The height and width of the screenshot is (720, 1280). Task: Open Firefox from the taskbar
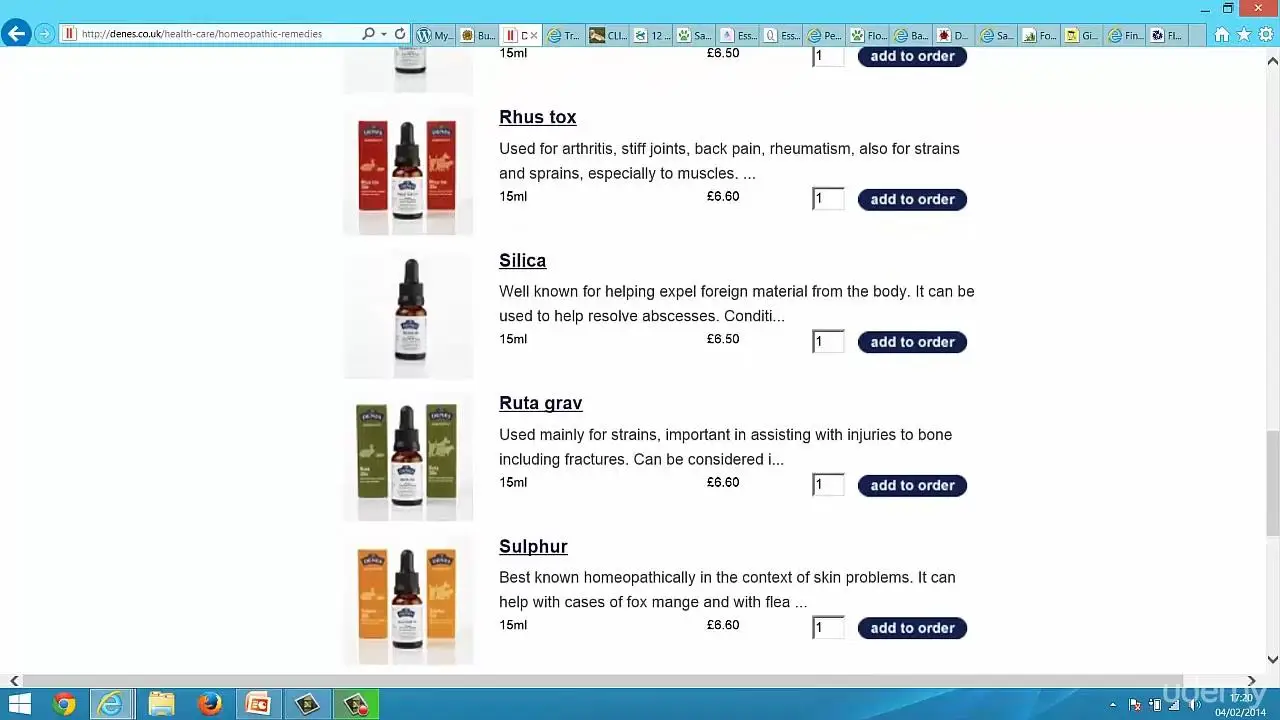tap(209, 704)
